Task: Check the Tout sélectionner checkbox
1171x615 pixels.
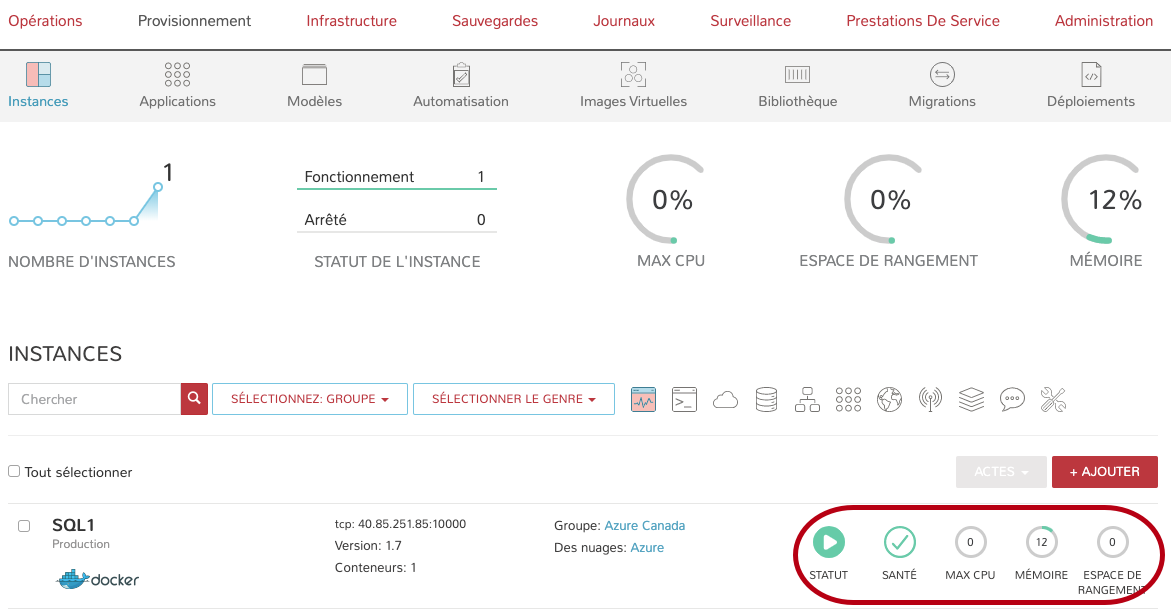Action: click(14, 471)
